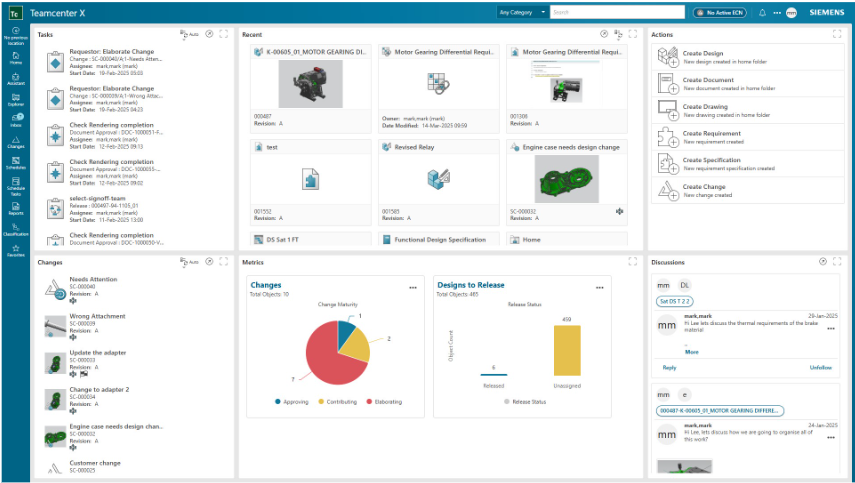Click the No Active ECN button

pyautogui.click(x=719, y=13)
